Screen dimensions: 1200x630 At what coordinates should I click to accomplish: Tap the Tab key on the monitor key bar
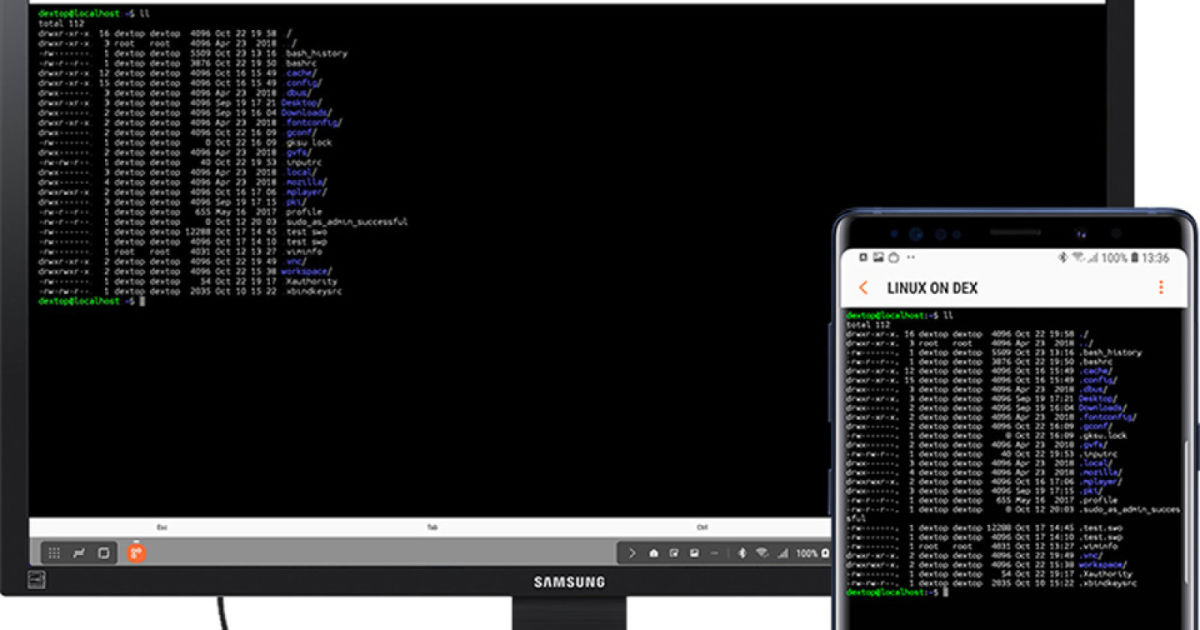coord(432,527)
